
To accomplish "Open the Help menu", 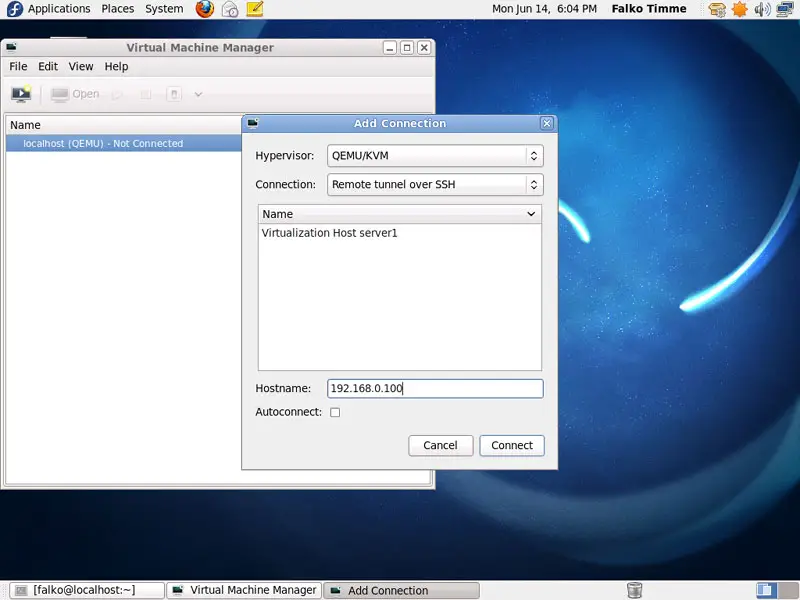I will tap(116, 66).
